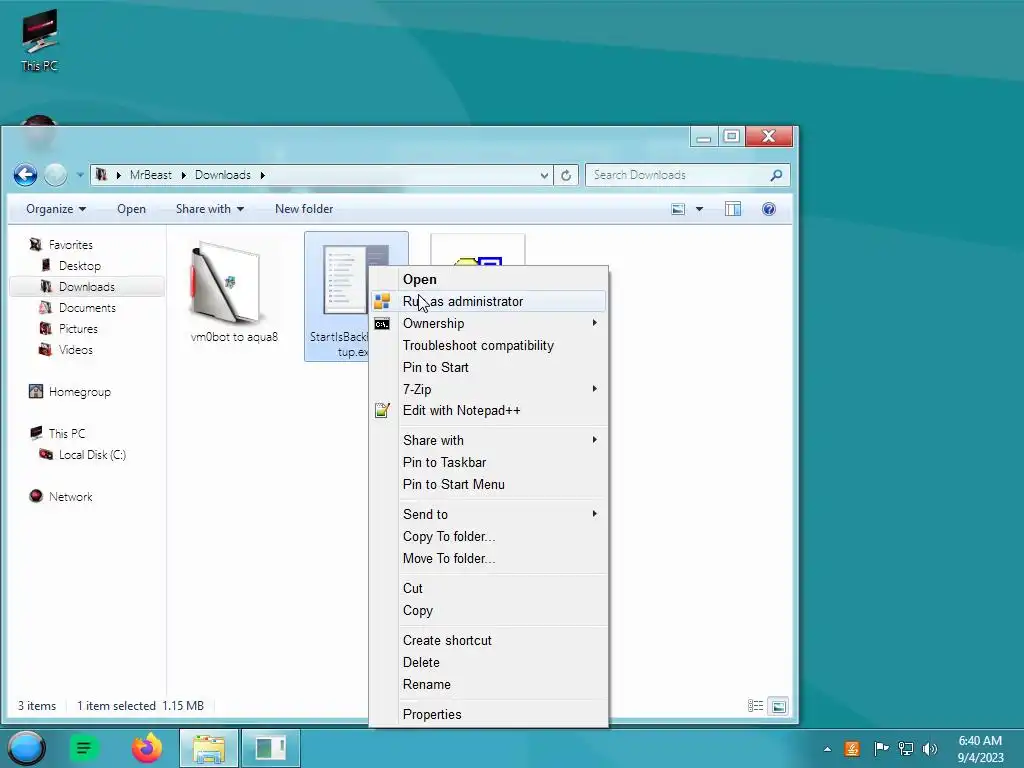This screenshot has height=768, width=1024.
Task: Click MrBeast in the address breadcrumb
Action: point(150,175)
